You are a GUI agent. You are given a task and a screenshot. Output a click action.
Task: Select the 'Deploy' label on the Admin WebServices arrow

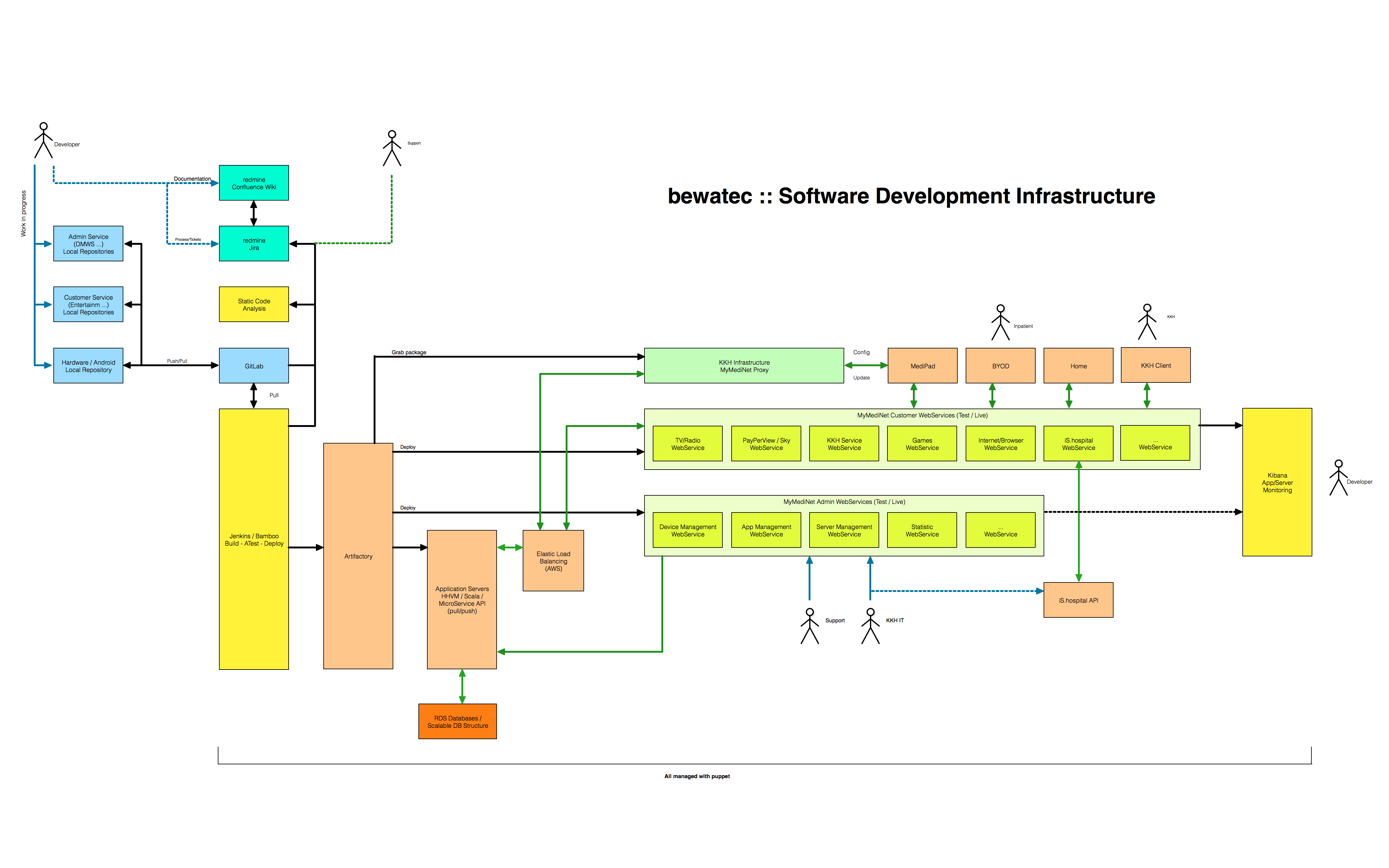click(x=407, y=508)
